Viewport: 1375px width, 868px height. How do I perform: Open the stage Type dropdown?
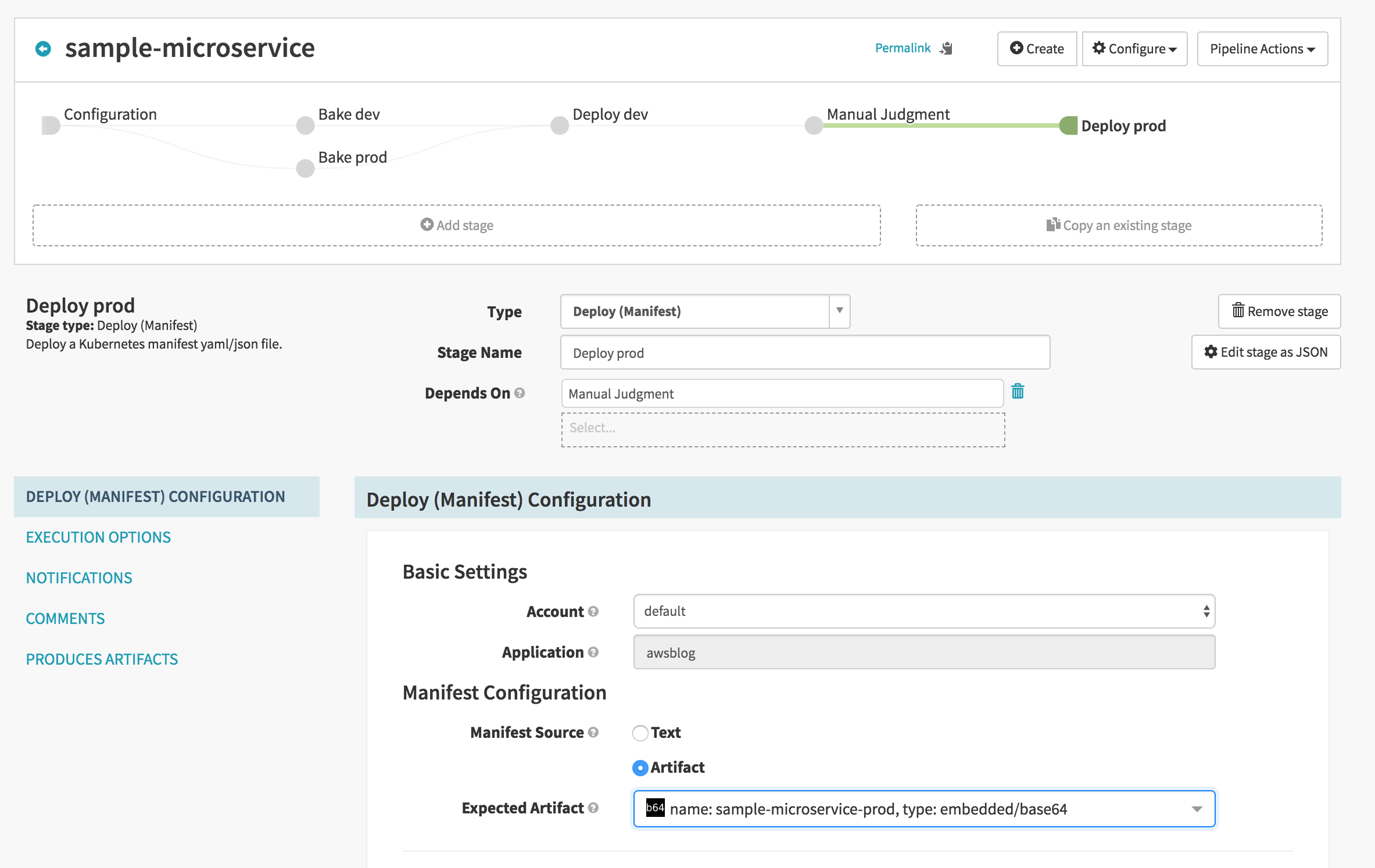click(705, 311)
